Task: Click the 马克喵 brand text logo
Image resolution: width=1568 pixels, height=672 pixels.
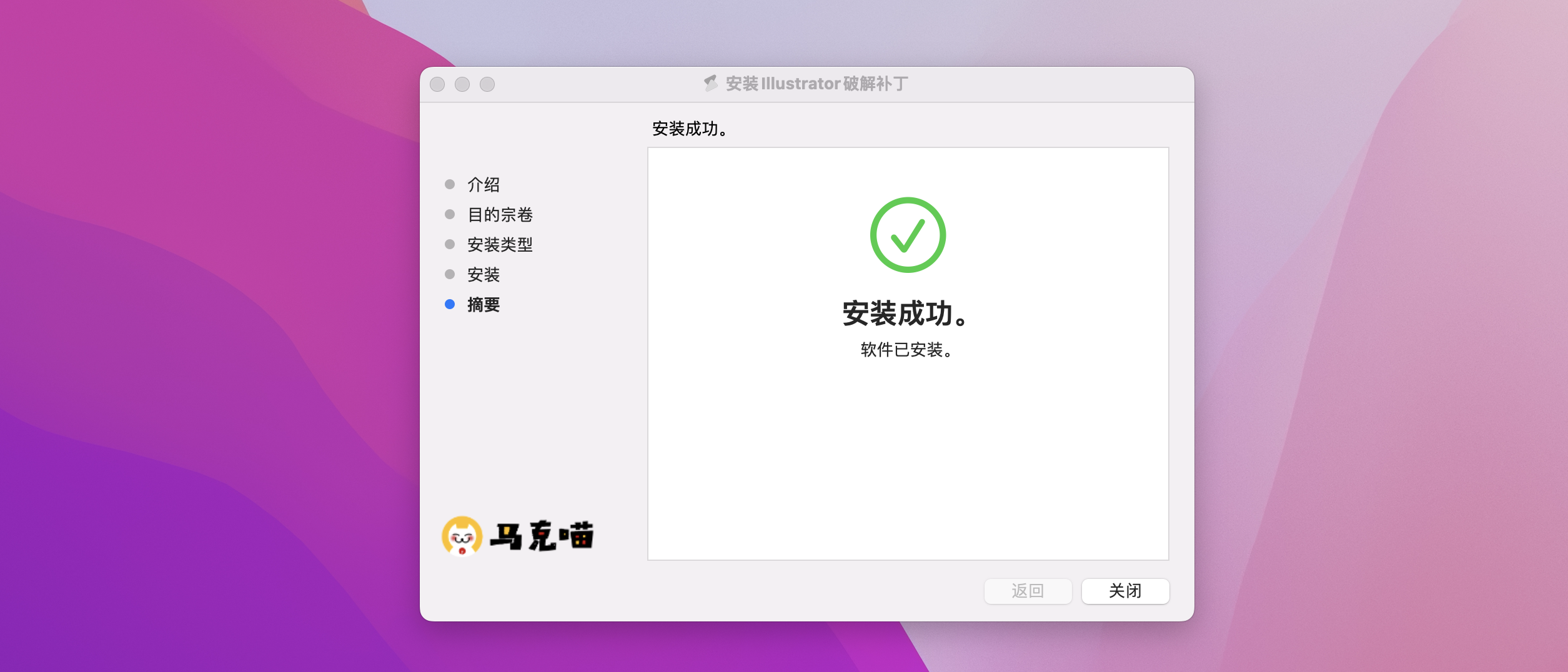Action: coord(542,536)
